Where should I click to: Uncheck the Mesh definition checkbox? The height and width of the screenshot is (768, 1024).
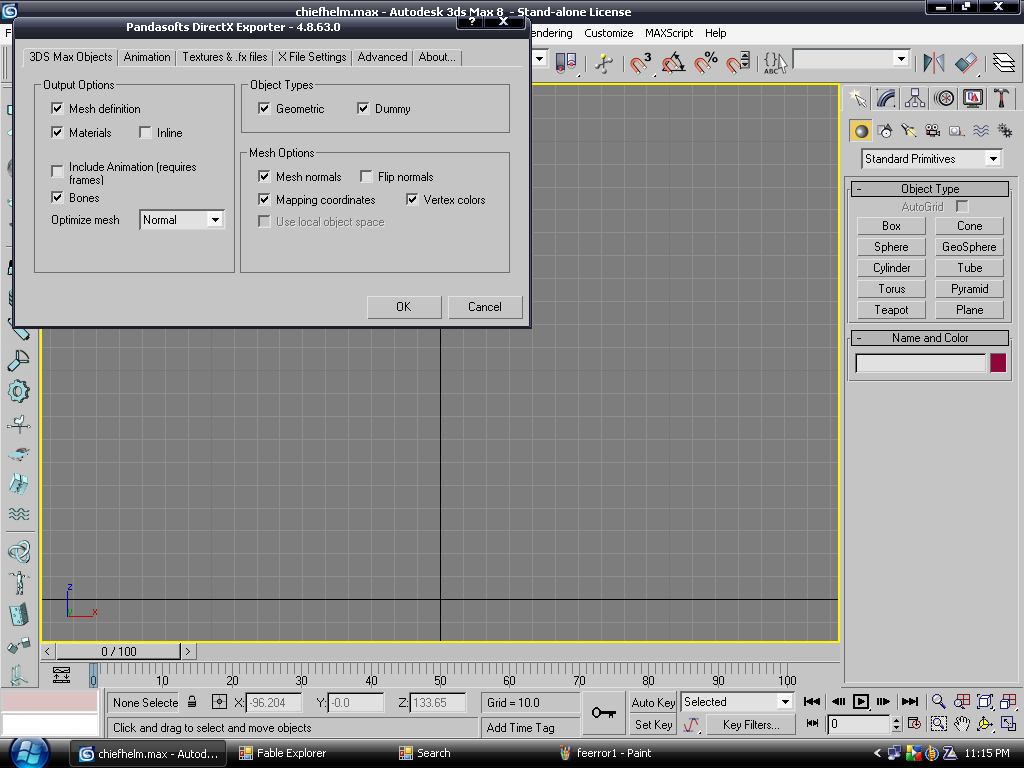(58, 108)
